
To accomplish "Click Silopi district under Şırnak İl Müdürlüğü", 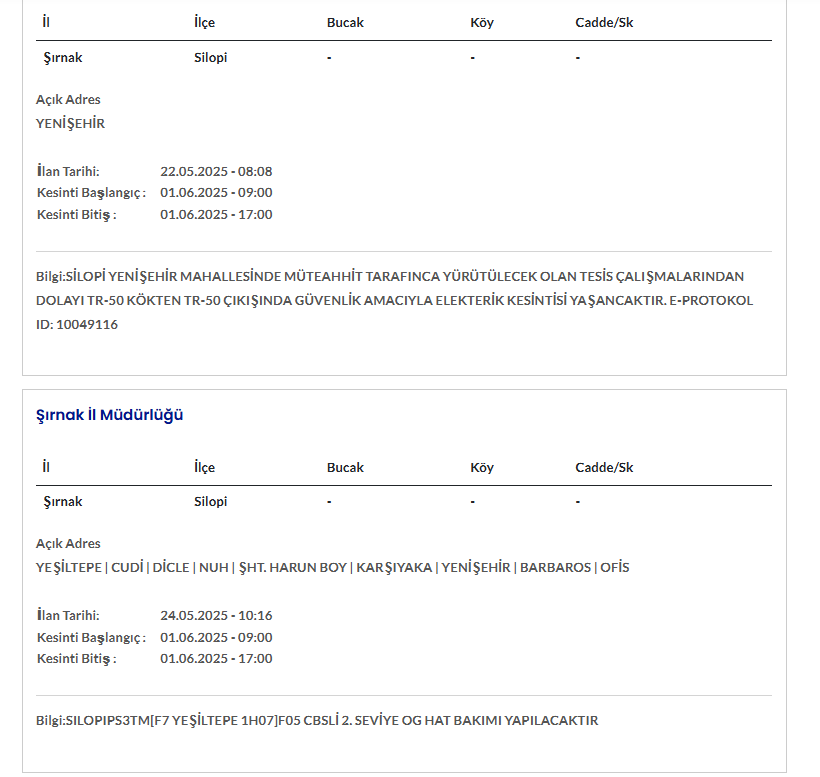I will pos(210,502).
